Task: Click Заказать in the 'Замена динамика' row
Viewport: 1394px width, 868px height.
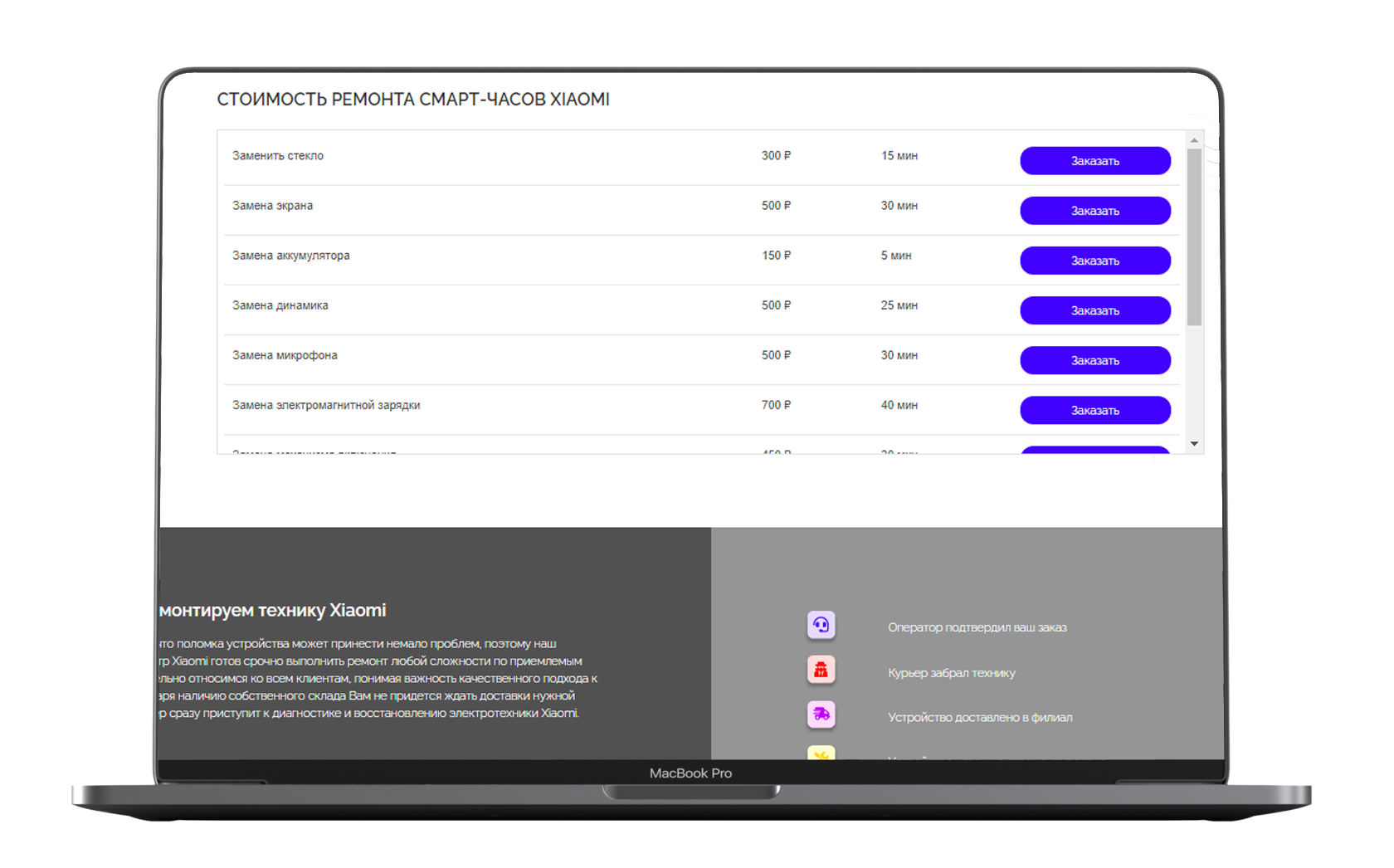Action: pos(1095,310)
